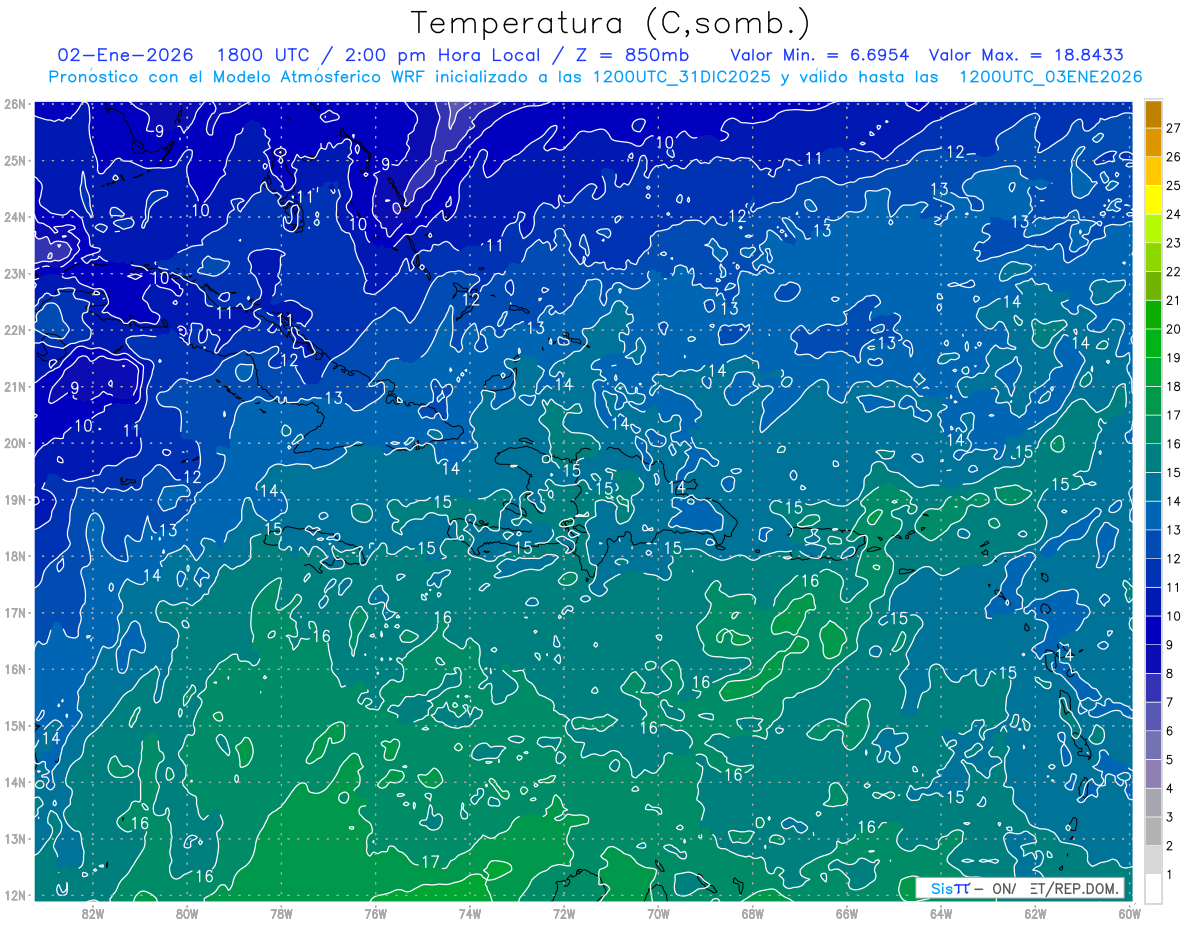Select the "15N" latitude axis label

pyautogui.click(x=15, y=725)
